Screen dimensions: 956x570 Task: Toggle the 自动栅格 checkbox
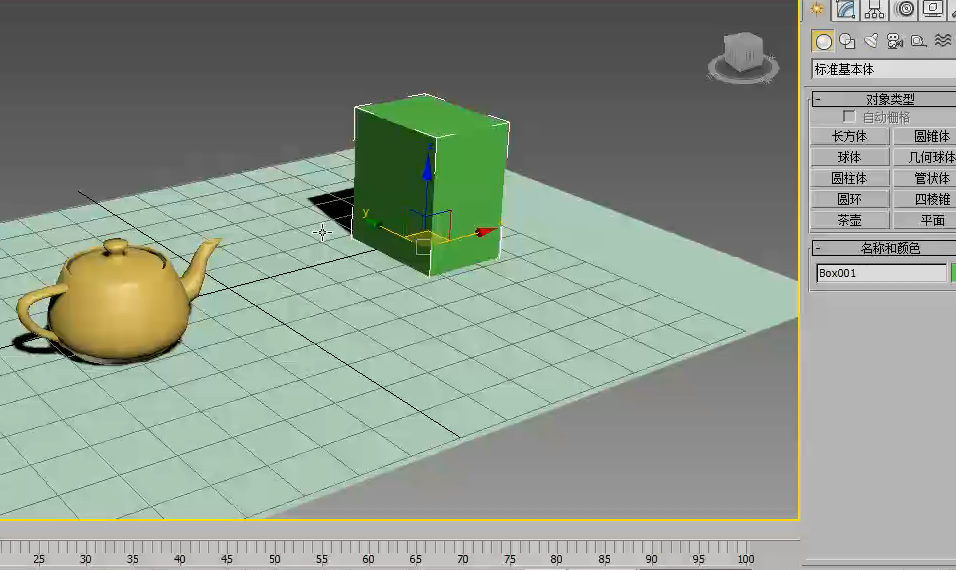click(x=849, y=116)
